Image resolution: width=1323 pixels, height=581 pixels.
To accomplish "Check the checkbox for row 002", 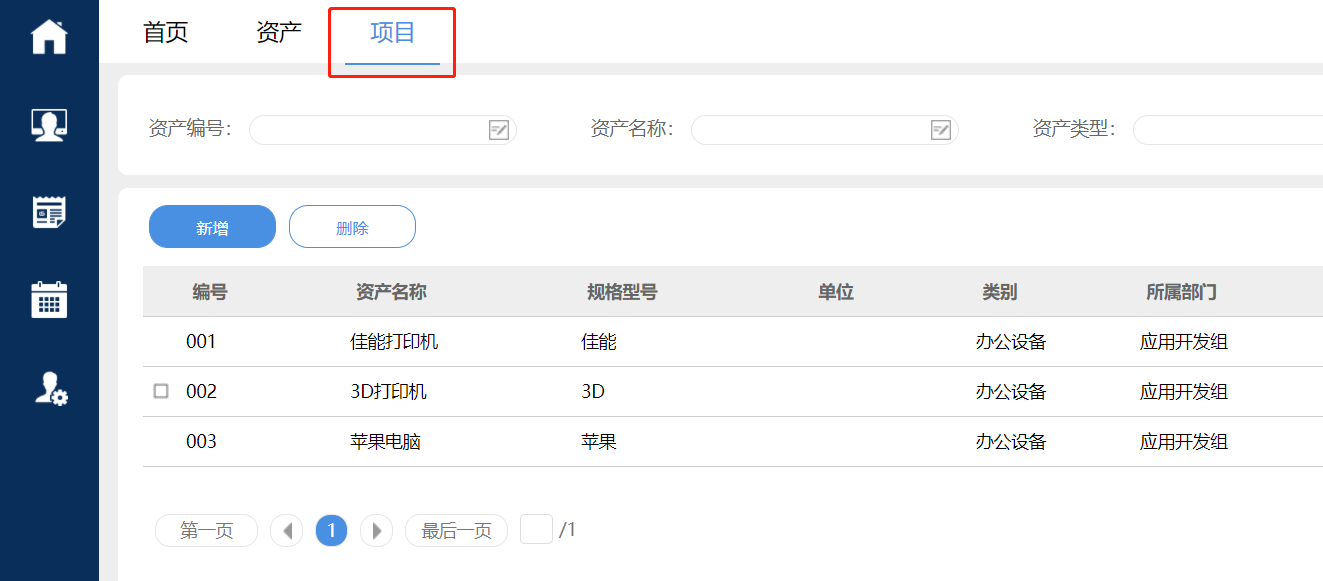I will coord(161,391).
